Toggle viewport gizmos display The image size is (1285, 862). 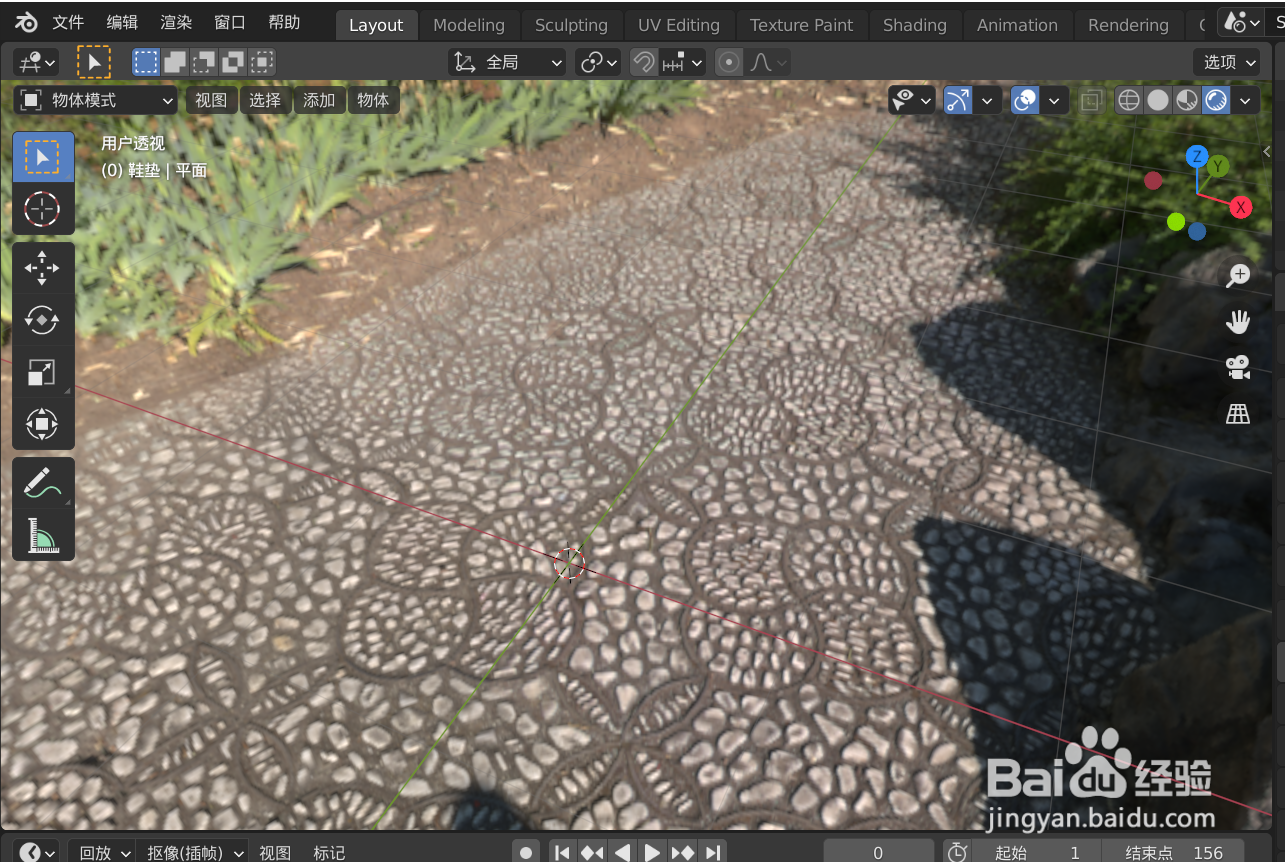958,100
